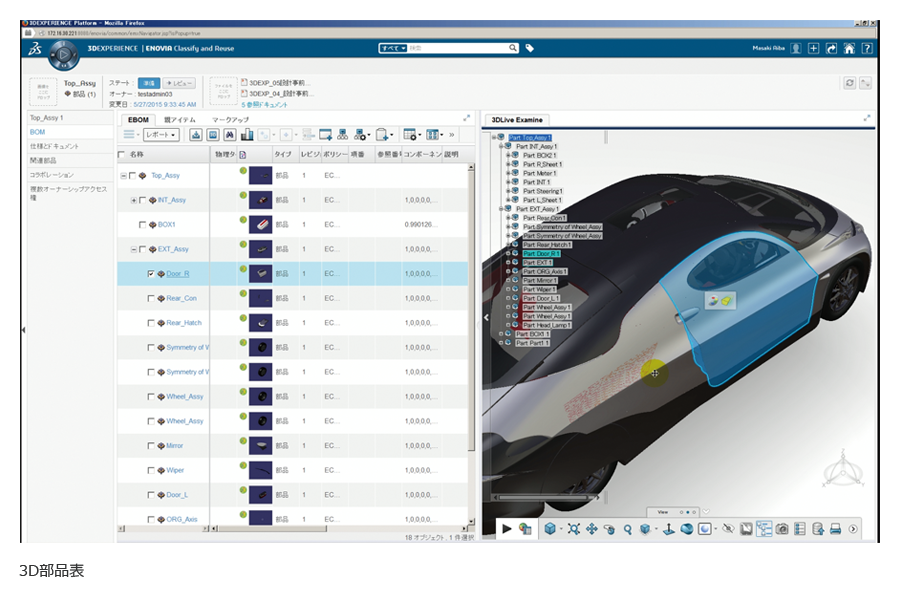
Task: Click the ORG_Axis part link
Action: click(x=181, y=520)
